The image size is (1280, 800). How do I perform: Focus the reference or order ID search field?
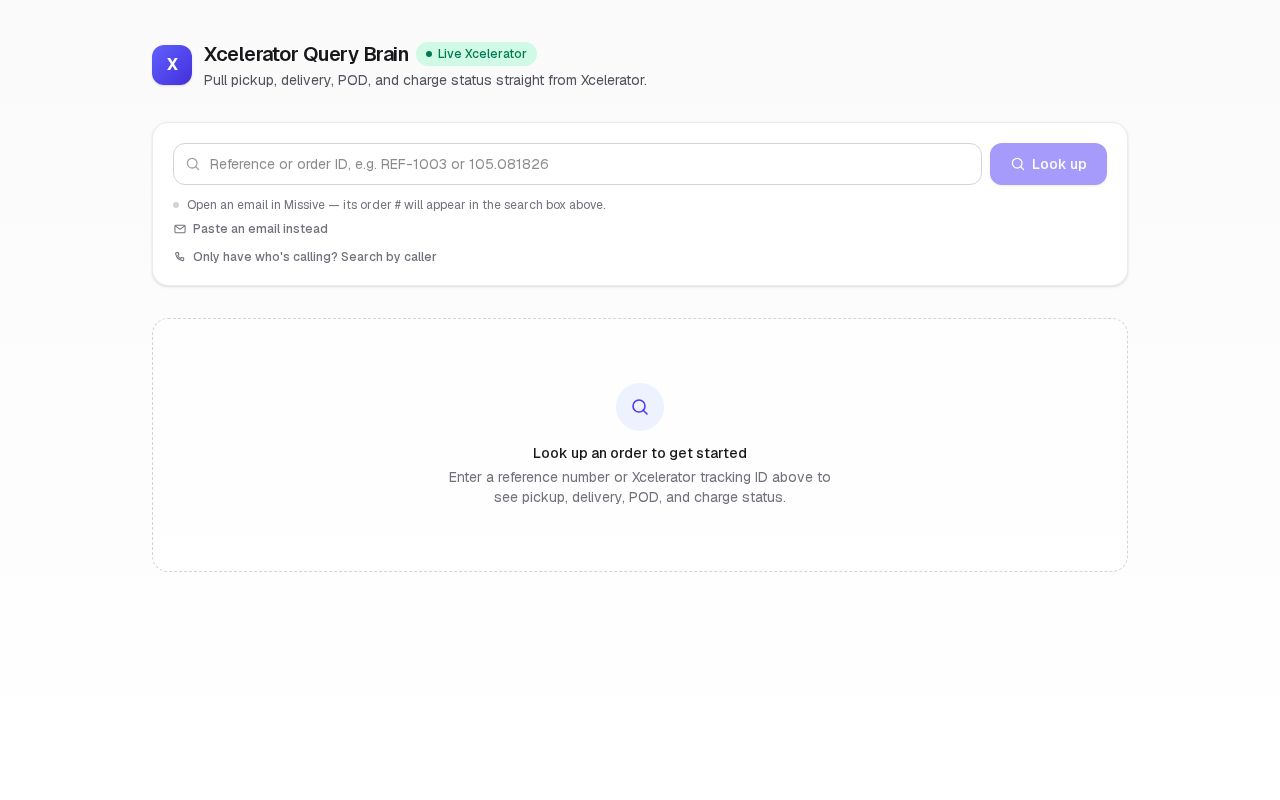577,164
